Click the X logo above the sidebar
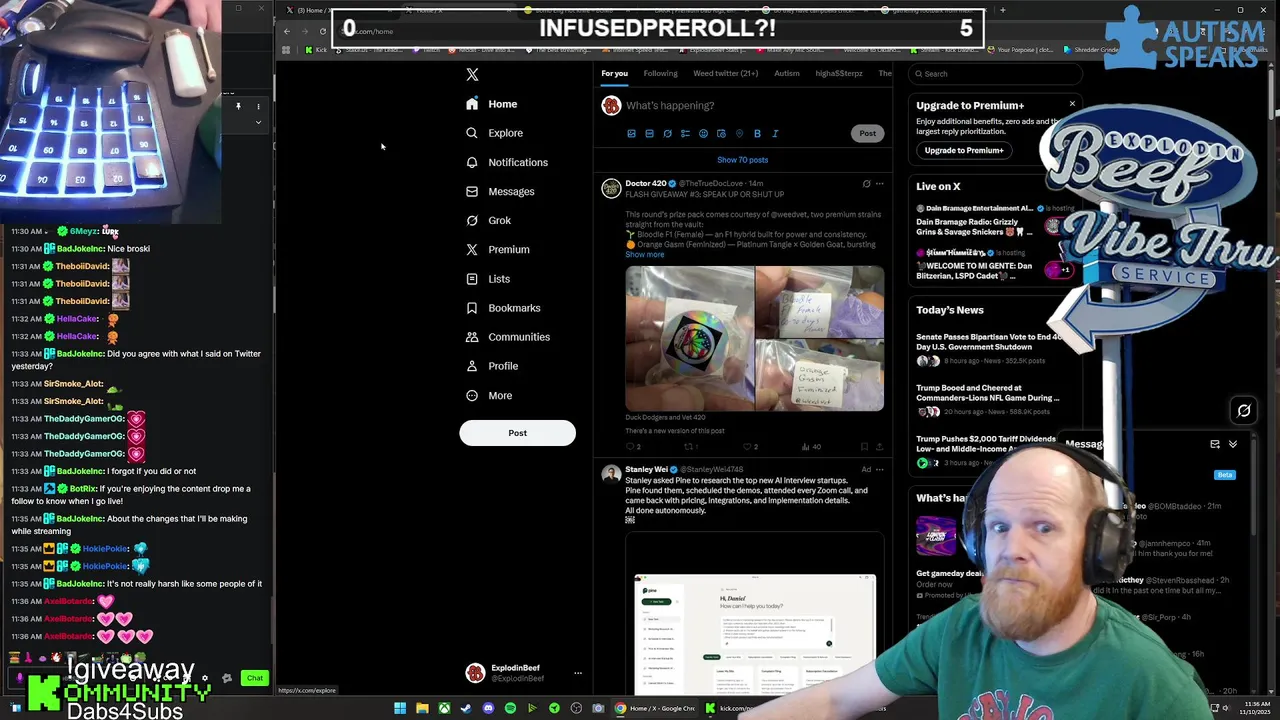 click(472, 74)
